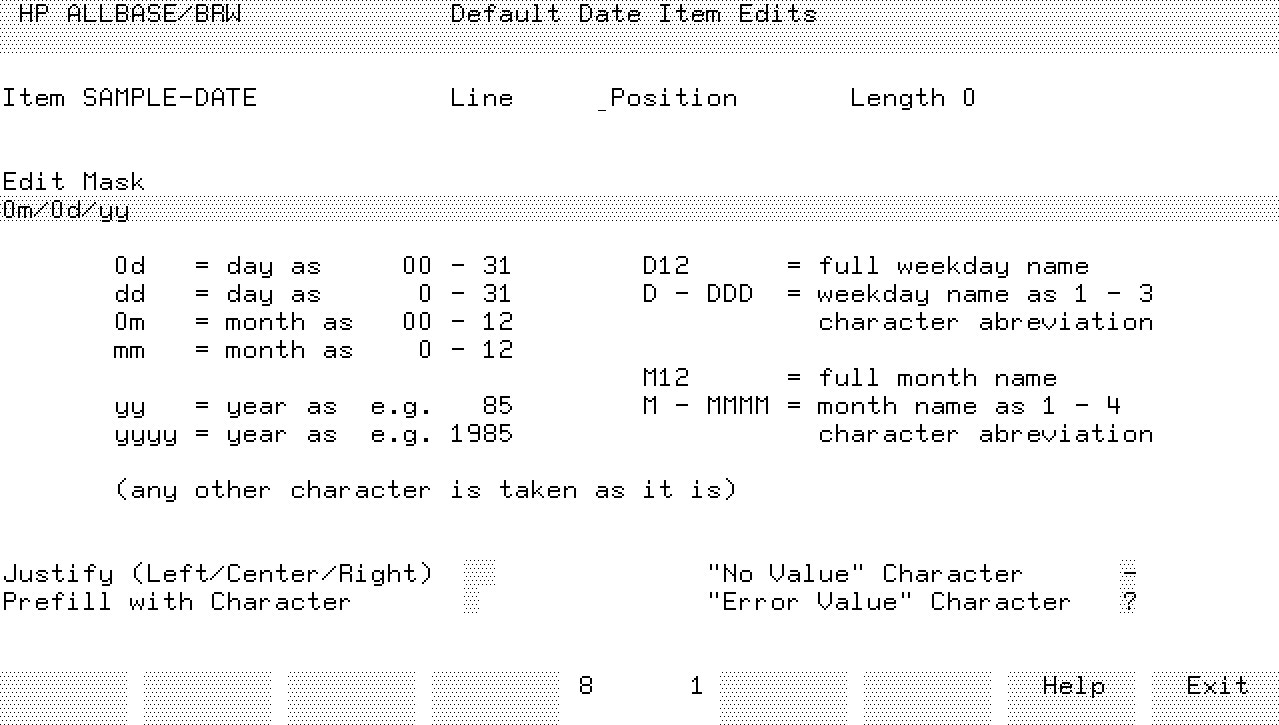Click the "No Value" Character field

click(1129, 574)
